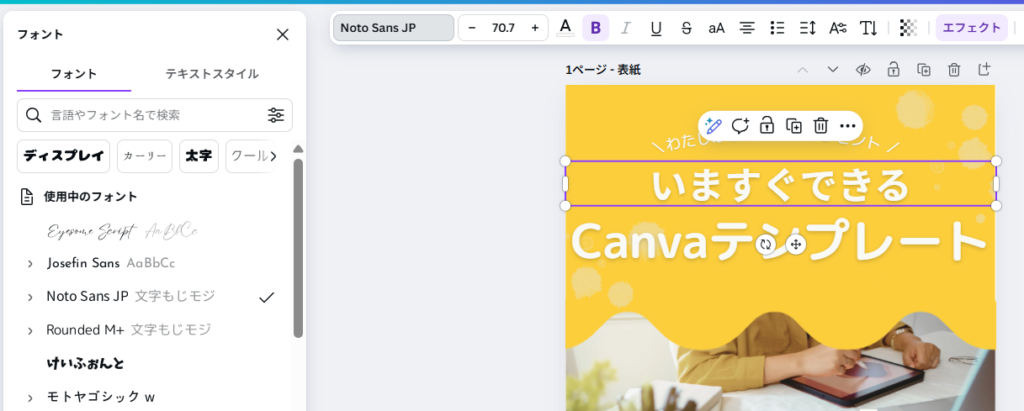Add comment from floating toolbar
The image size is (1024, 411).
(740, 125)
